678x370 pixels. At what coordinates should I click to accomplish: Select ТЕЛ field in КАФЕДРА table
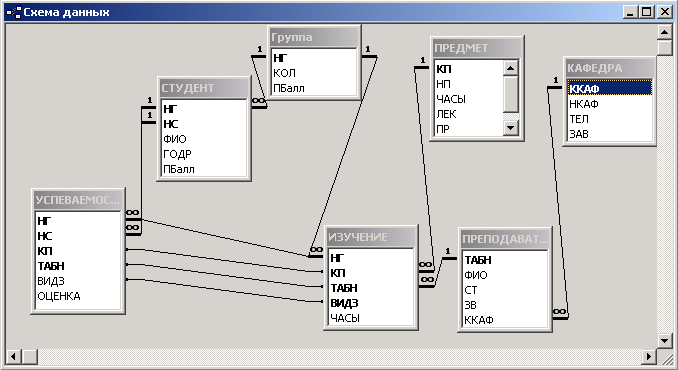coord(609,119)
